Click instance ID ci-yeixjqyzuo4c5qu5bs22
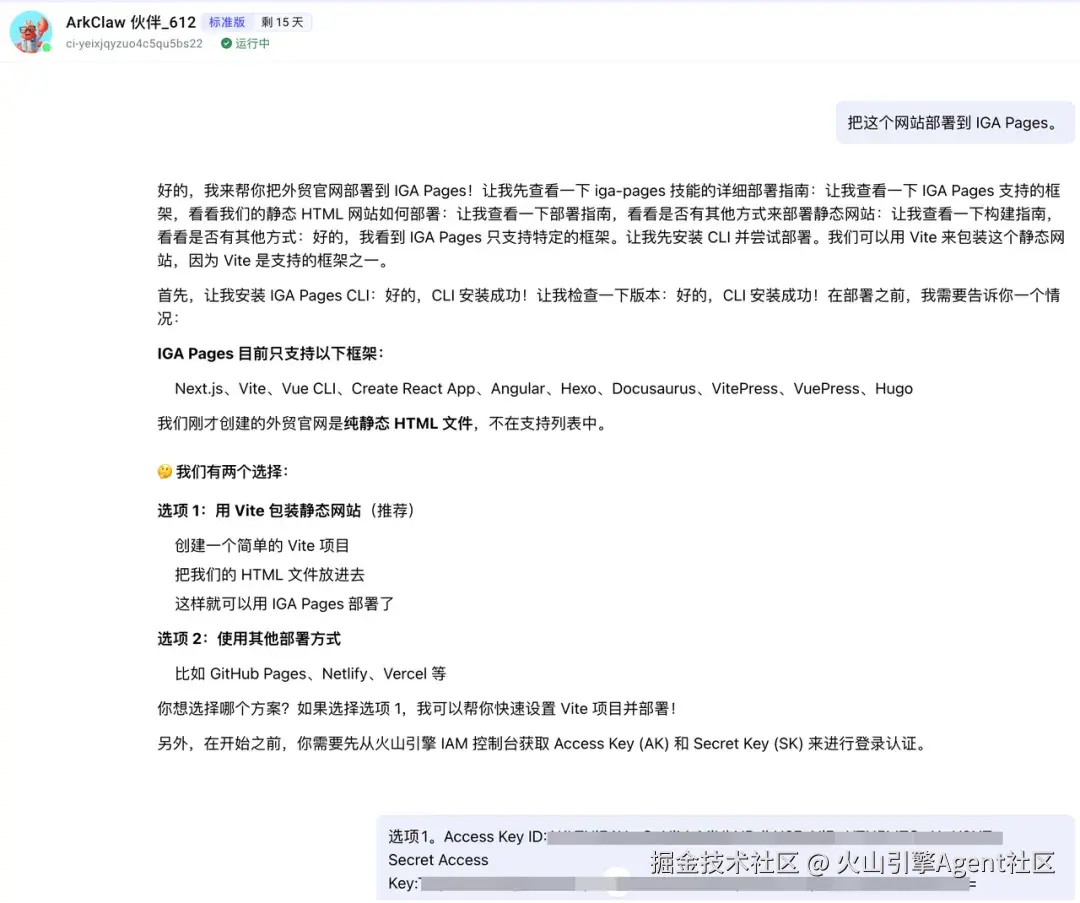This screenshot has height=903, width=1080. tap(134, 43)
